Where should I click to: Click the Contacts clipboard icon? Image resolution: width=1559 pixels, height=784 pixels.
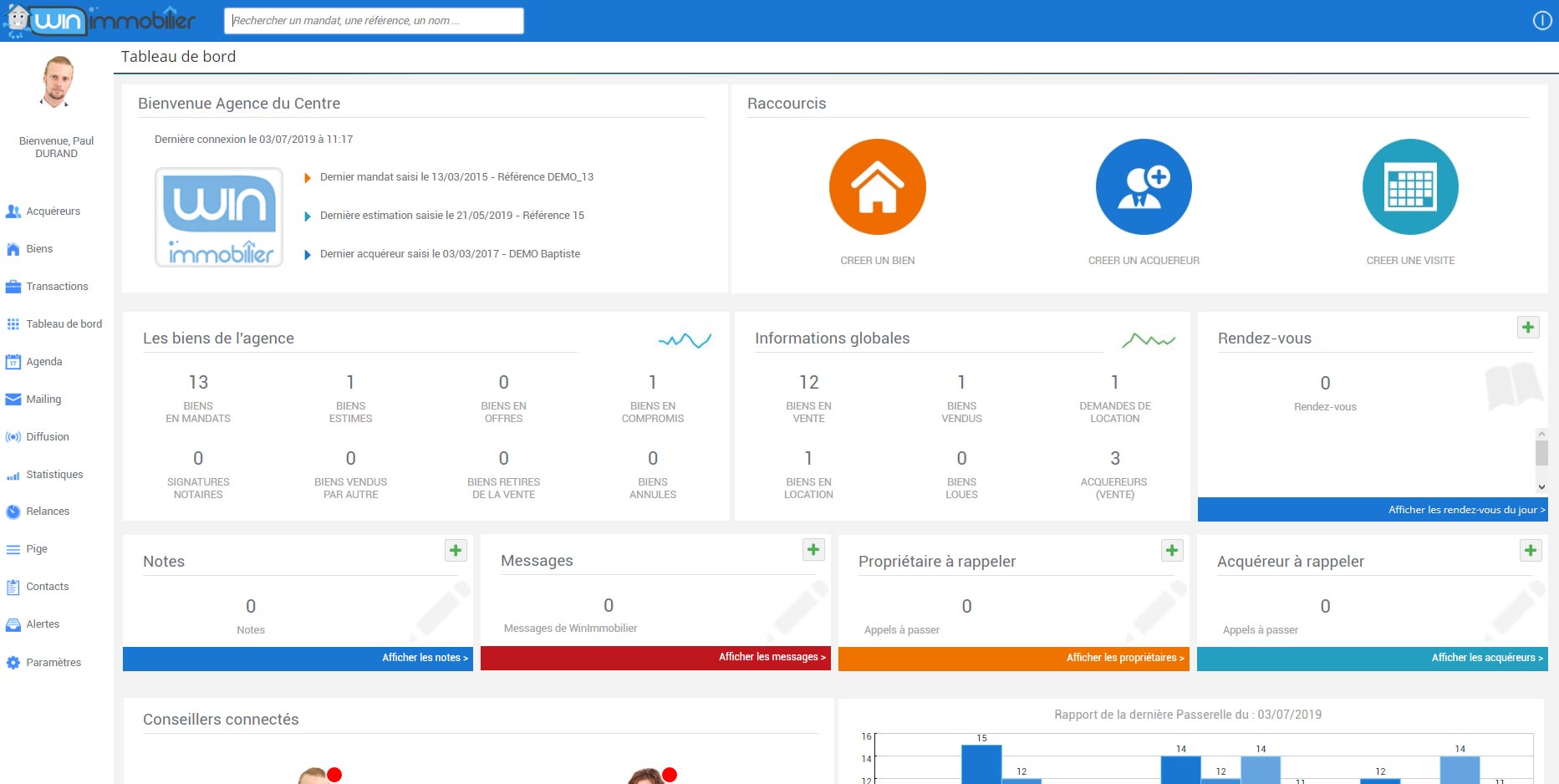(x=13, y=587)
